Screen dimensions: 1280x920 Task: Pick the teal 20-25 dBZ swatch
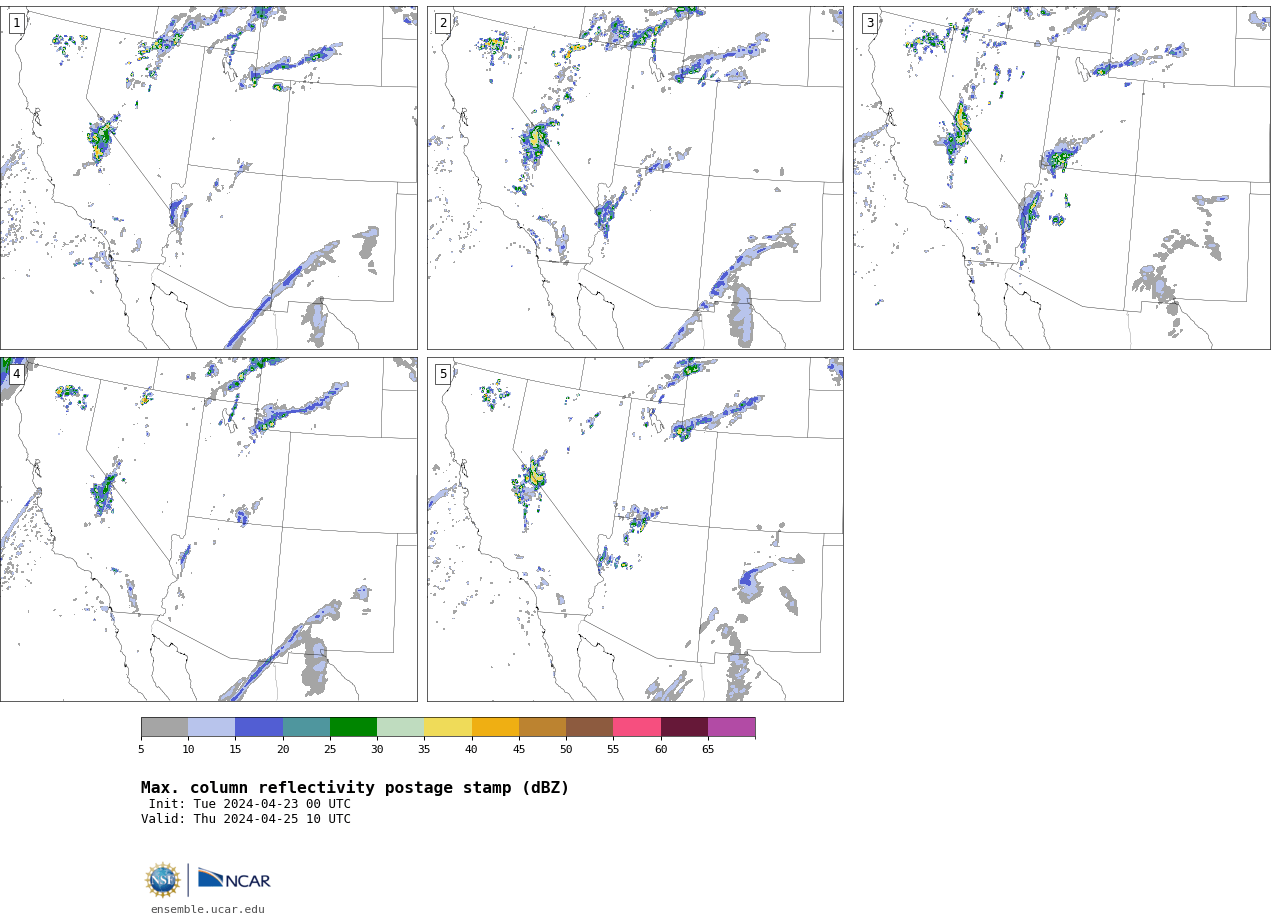(x=306, y=727)
